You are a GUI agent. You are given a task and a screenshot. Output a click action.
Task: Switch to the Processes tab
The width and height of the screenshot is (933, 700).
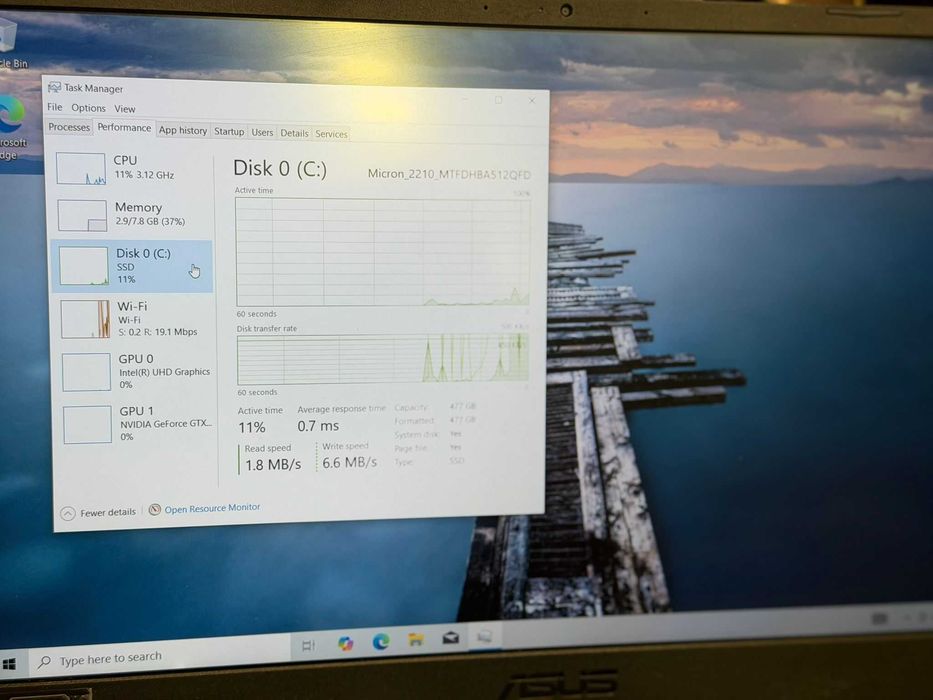69,127
